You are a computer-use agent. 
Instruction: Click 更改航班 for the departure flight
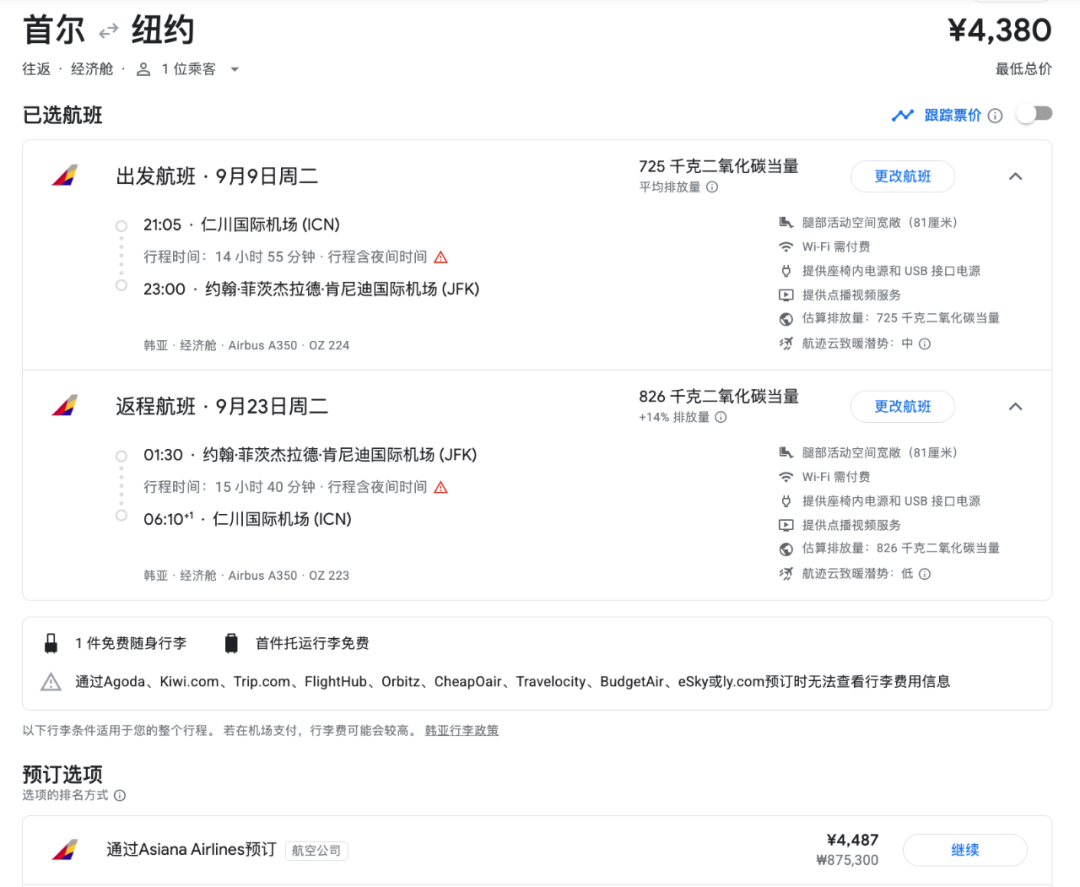coord(902,177)
